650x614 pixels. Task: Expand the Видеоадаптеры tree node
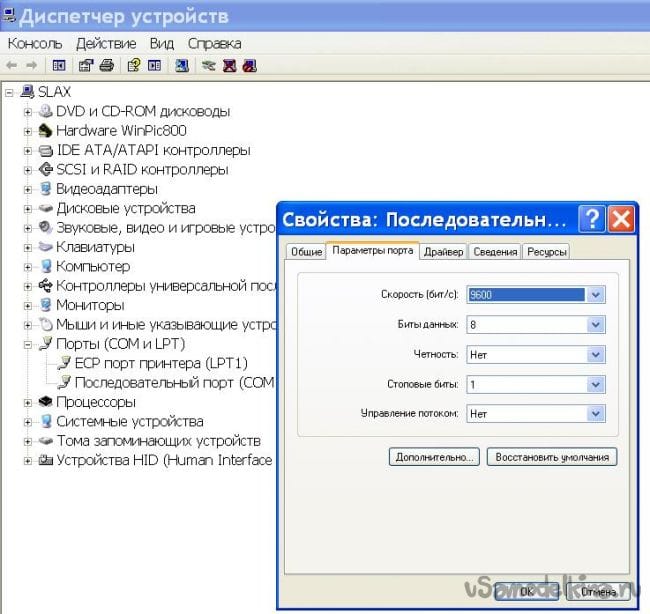click(28, 189)
